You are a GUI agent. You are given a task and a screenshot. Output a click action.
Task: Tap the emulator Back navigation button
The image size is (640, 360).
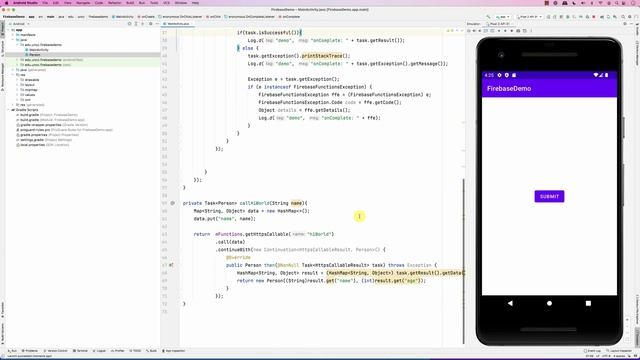coord(510,303)
